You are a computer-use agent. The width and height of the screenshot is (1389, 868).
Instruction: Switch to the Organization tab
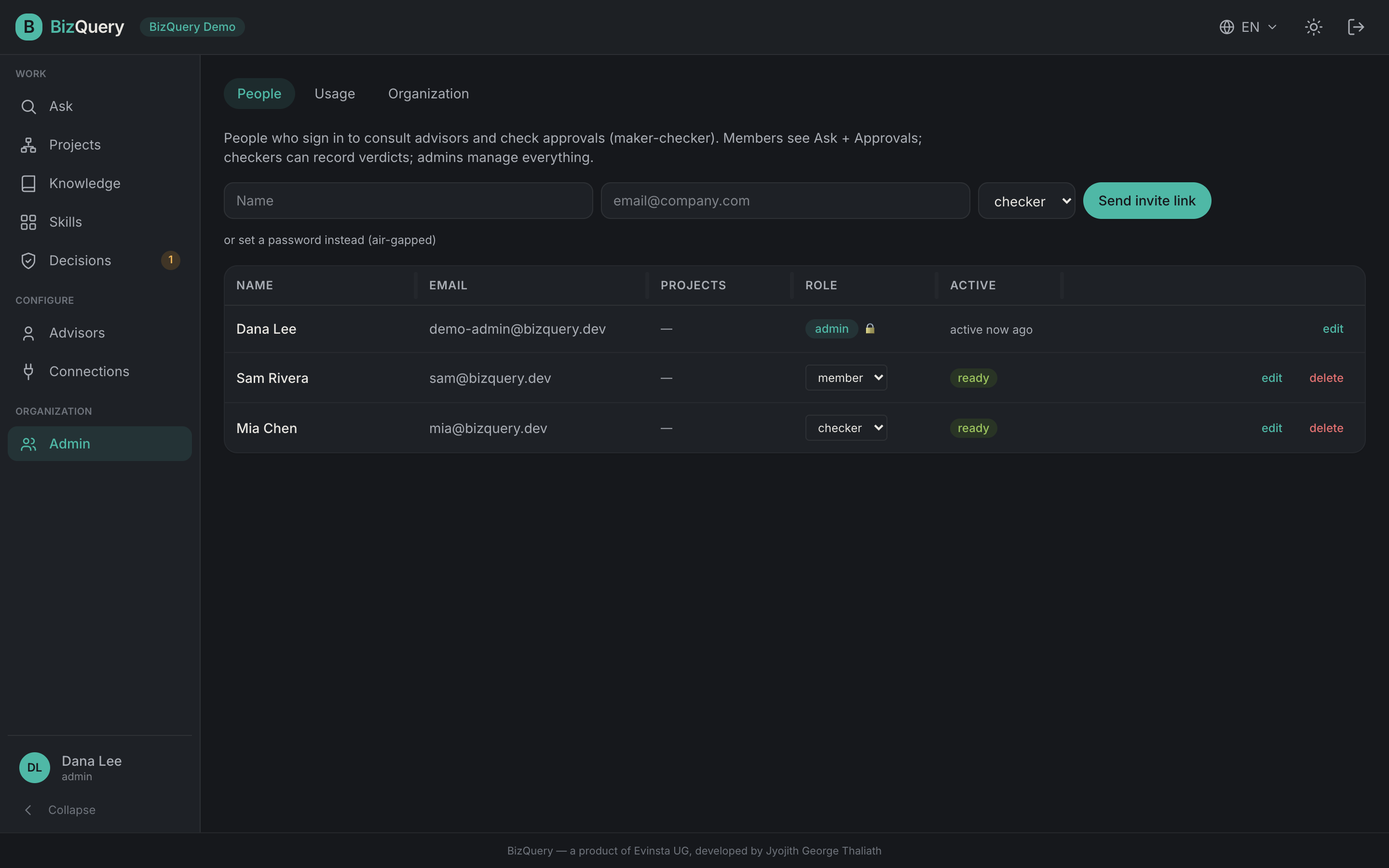[428, 94]
